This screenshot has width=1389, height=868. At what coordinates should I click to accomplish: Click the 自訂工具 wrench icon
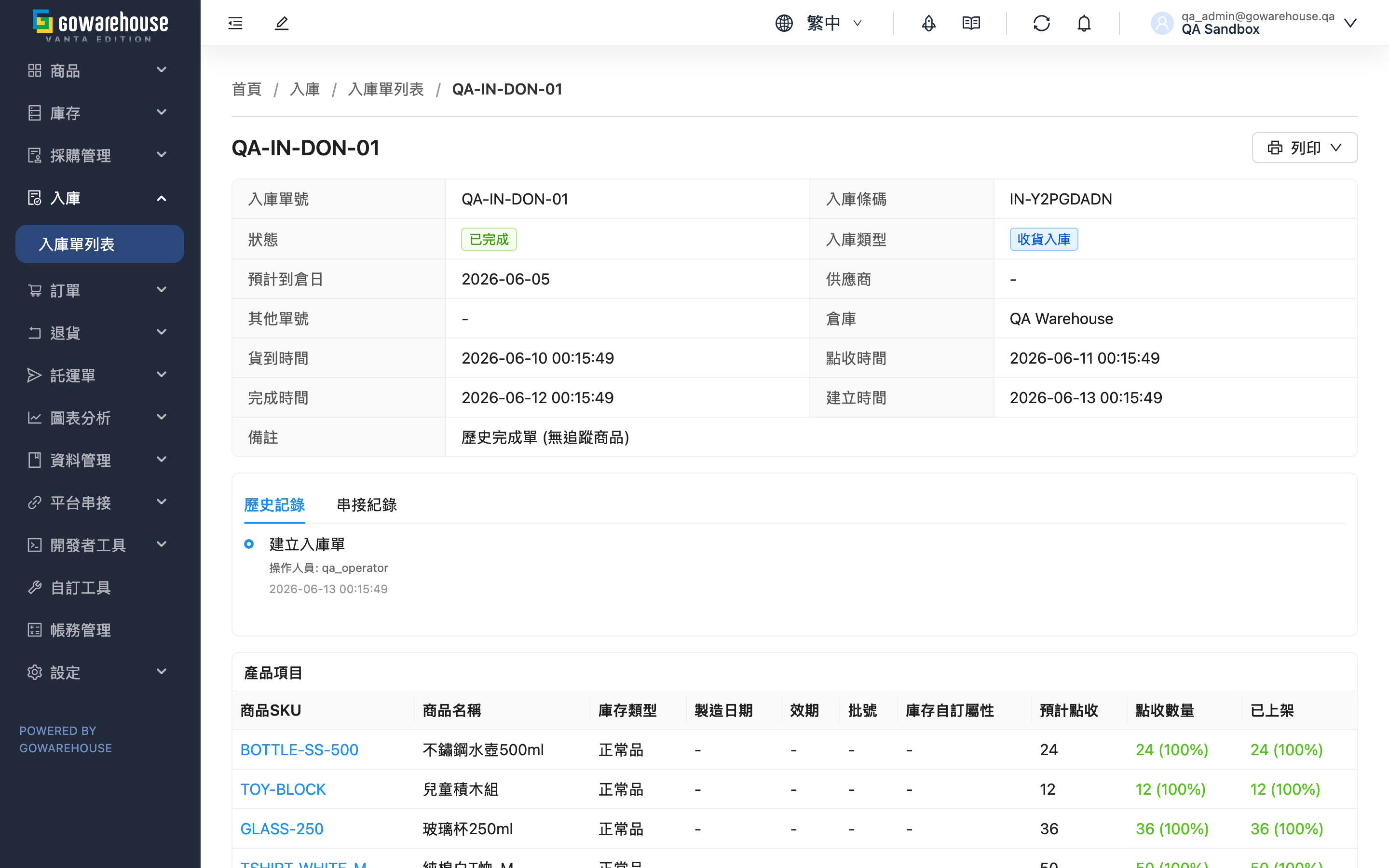[34, 587]
